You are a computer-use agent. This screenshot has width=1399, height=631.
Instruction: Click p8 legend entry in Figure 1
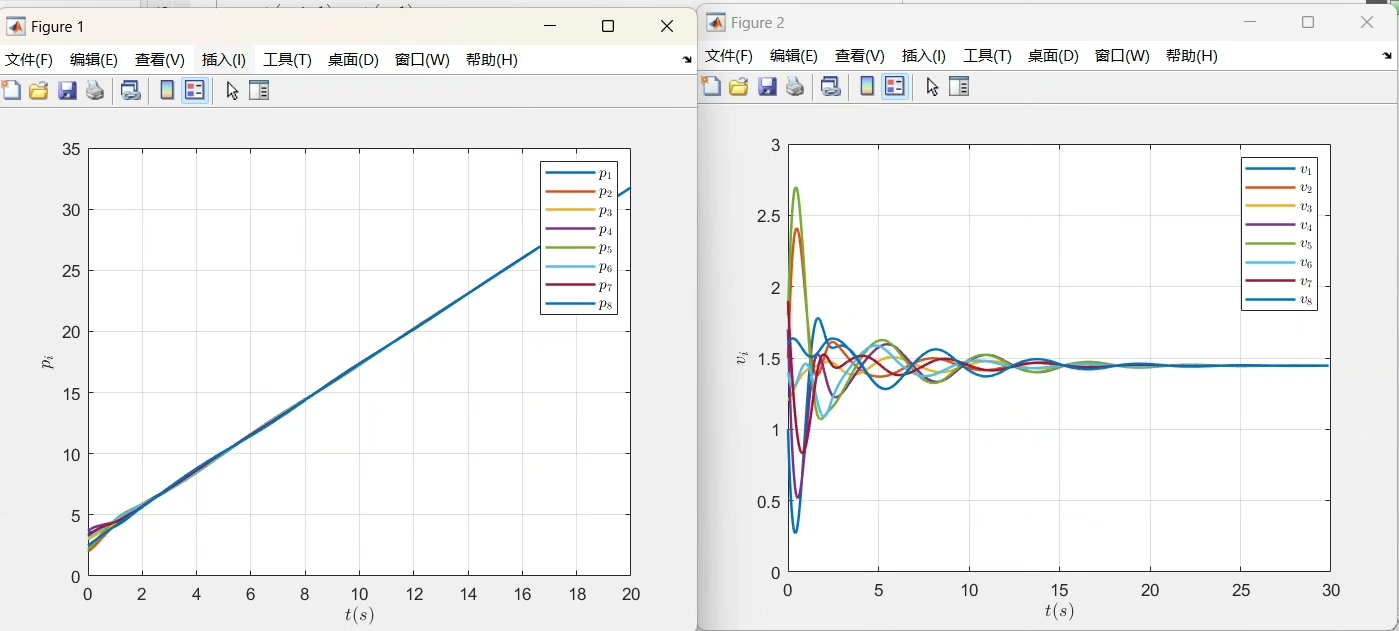pyautogui.click(x=580, y=305)
